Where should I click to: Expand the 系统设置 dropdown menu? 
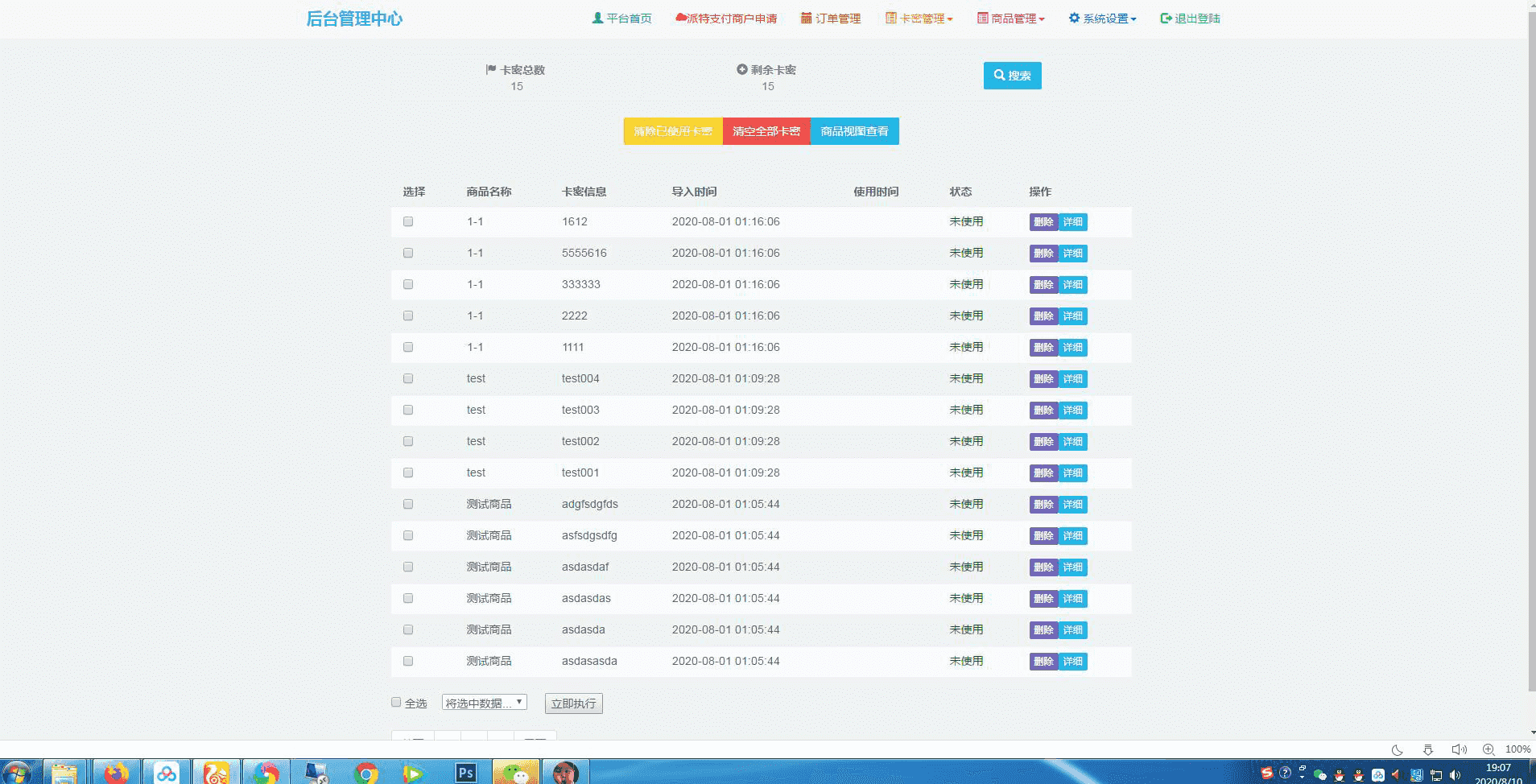click(1102, 19)
